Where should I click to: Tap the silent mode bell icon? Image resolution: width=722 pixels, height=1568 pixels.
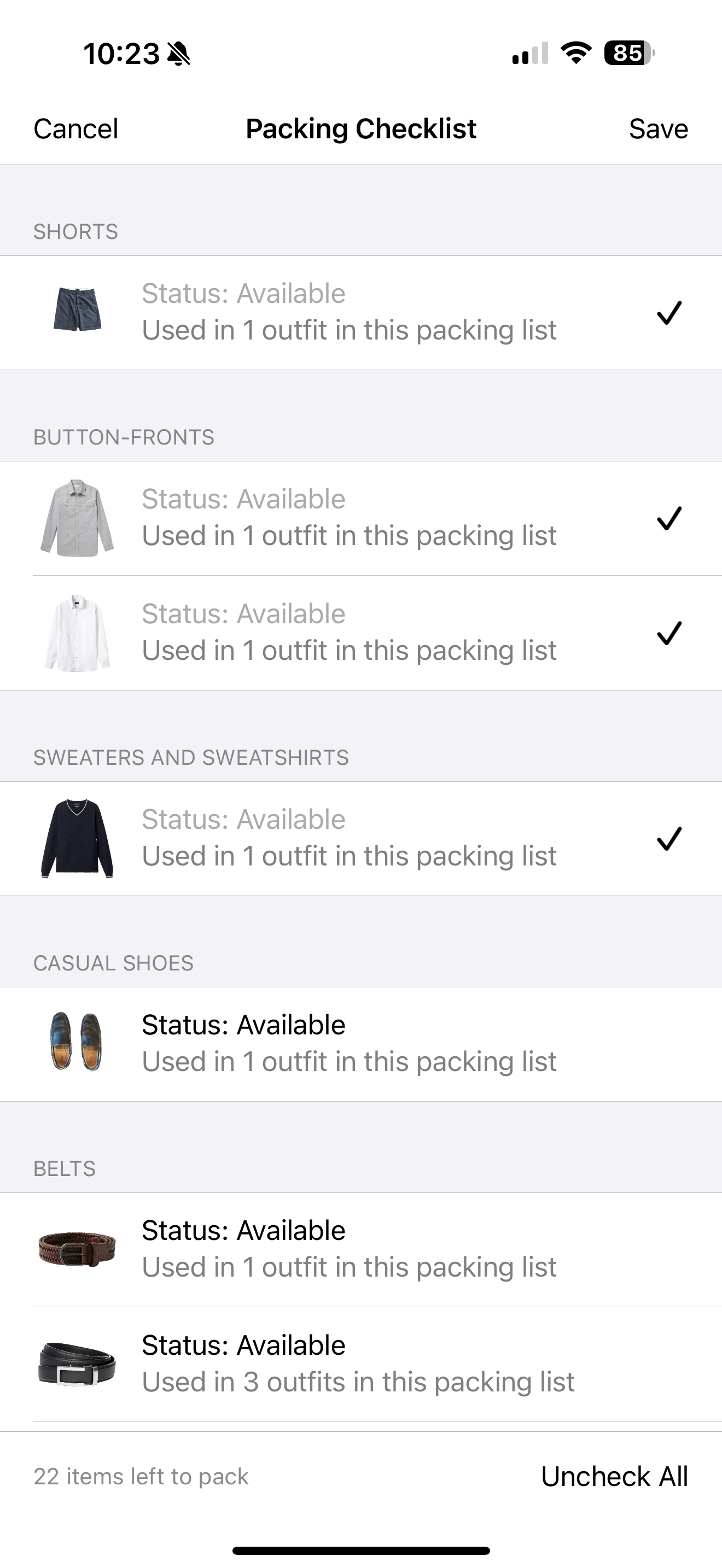(x=178, y=54)
